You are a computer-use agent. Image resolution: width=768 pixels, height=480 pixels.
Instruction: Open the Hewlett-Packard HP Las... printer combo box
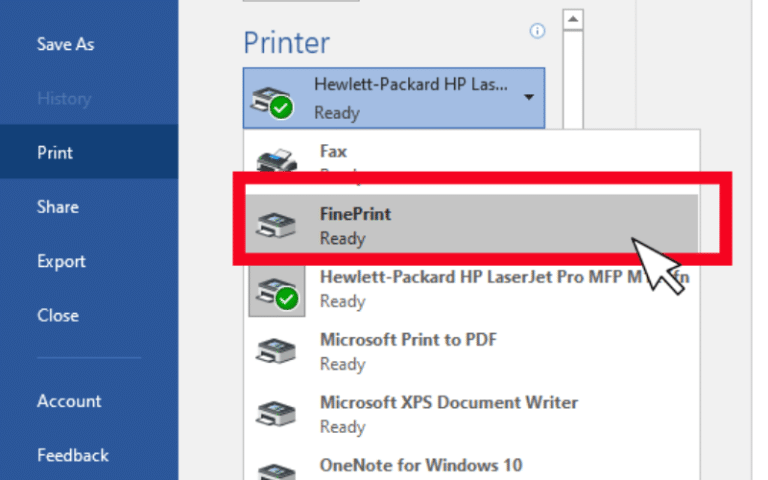coord(394,98)
